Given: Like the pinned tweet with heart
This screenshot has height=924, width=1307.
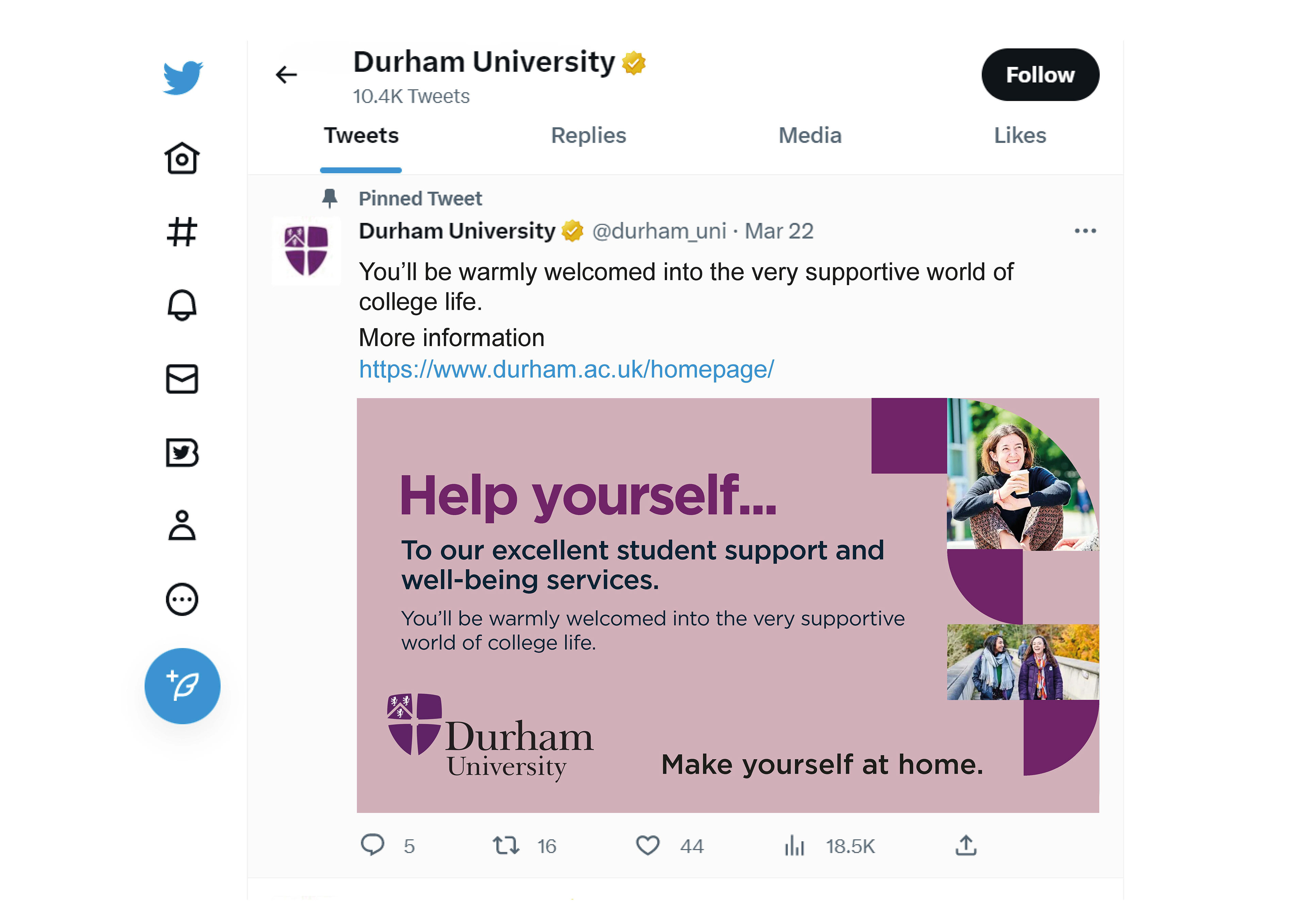Looking at the screenshot, I should tap(648, 845).
